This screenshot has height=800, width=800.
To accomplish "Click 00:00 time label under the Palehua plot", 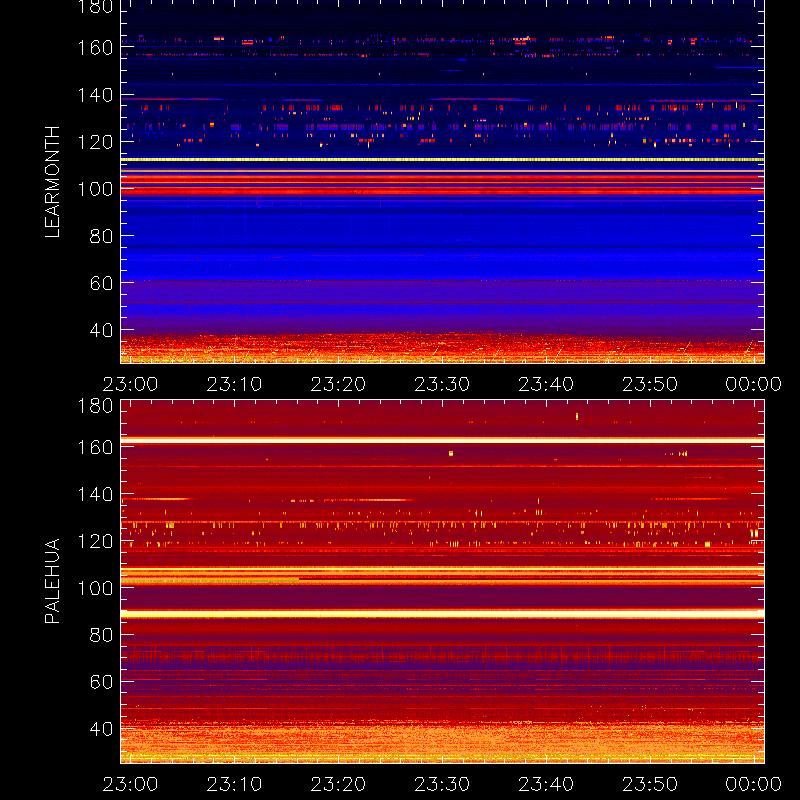I will coord(754,784).
